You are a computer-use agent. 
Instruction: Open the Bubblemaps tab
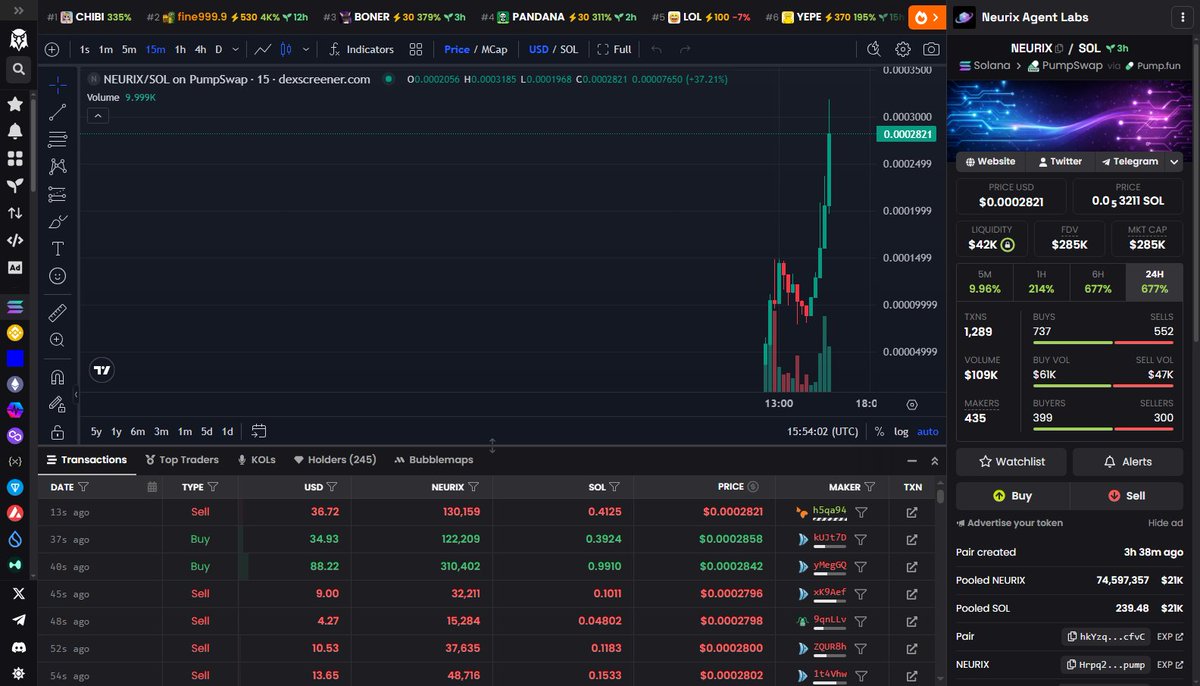coord(434,460)
